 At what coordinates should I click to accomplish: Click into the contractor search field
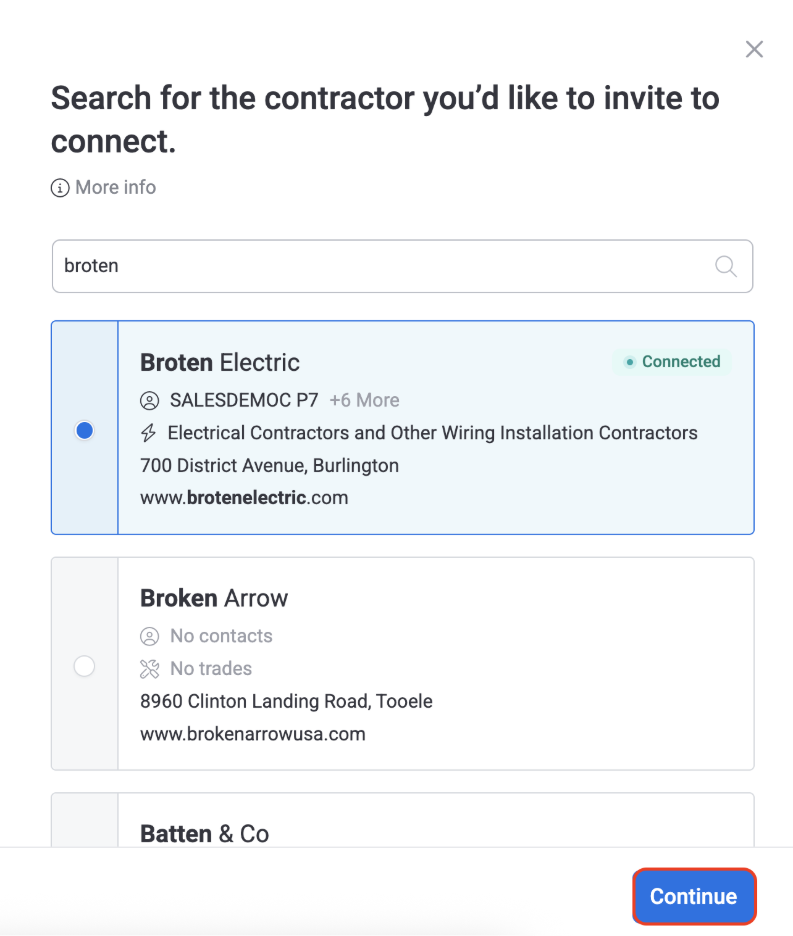(402, 266)
